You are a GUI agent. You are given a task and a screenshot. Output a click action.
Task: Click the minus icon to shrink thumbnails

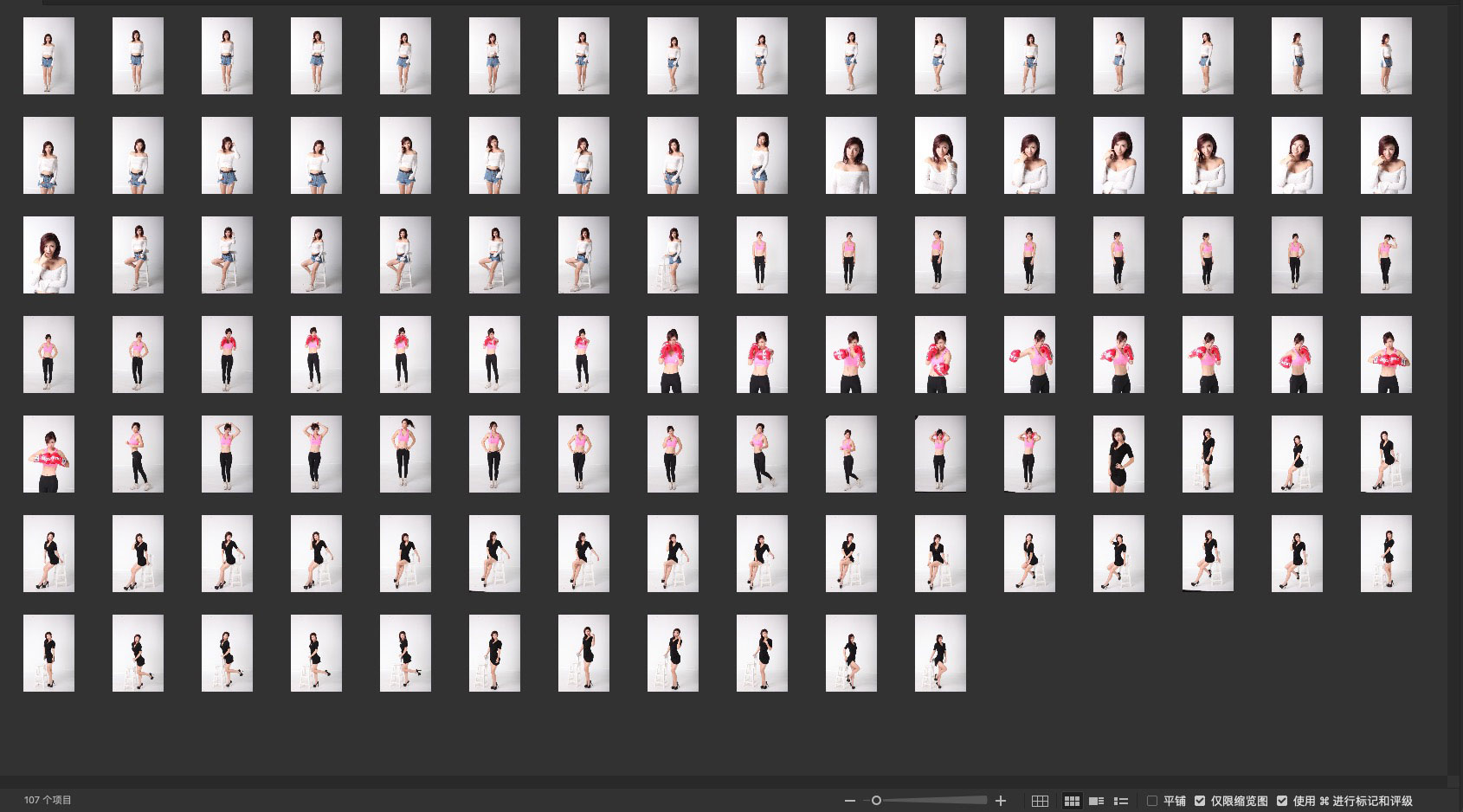[x=849, y=801]
